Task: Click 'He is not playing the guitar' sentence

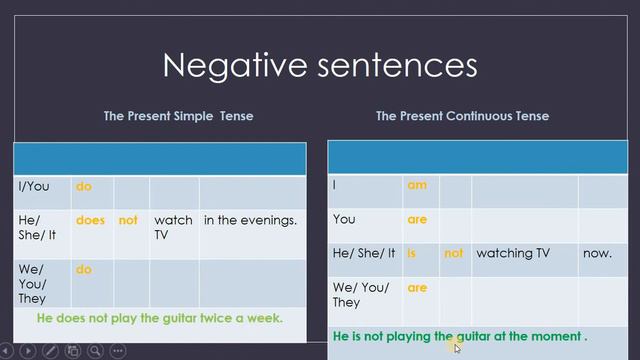Action: pyautogui.click(x=460, y=336)
